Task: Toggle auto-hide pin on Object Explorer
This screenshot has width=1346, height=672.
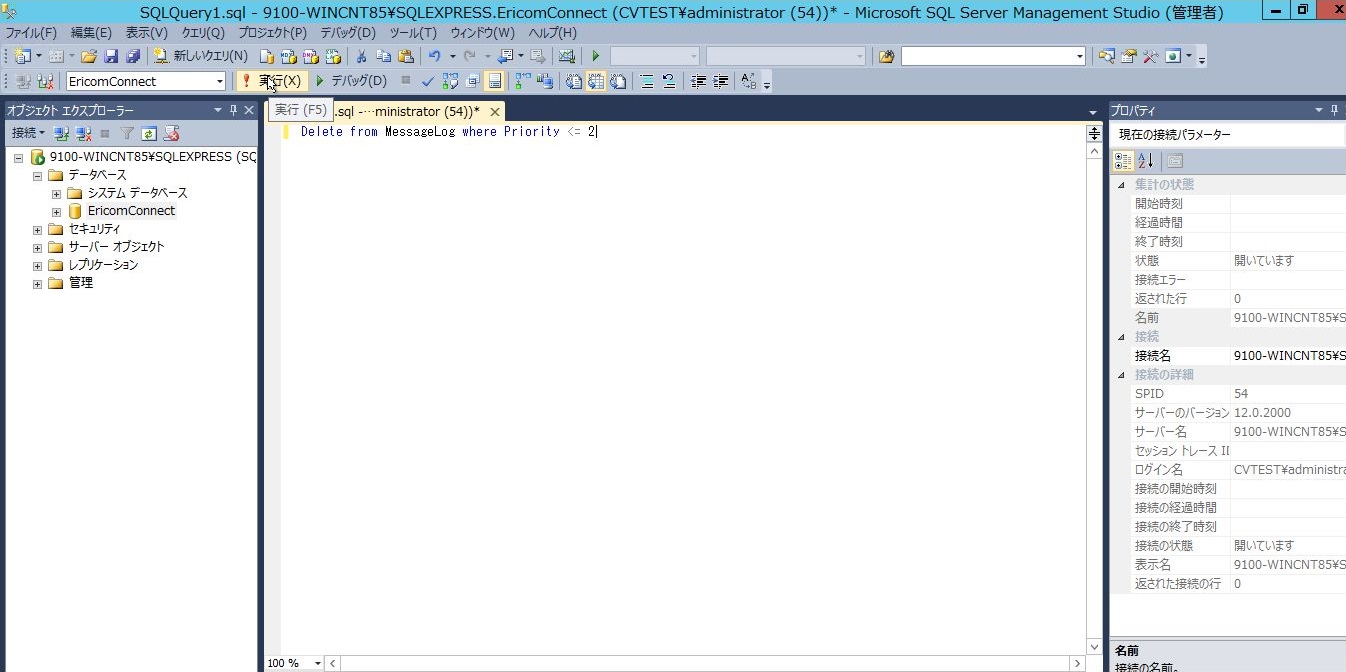Action: click(234, 110)
